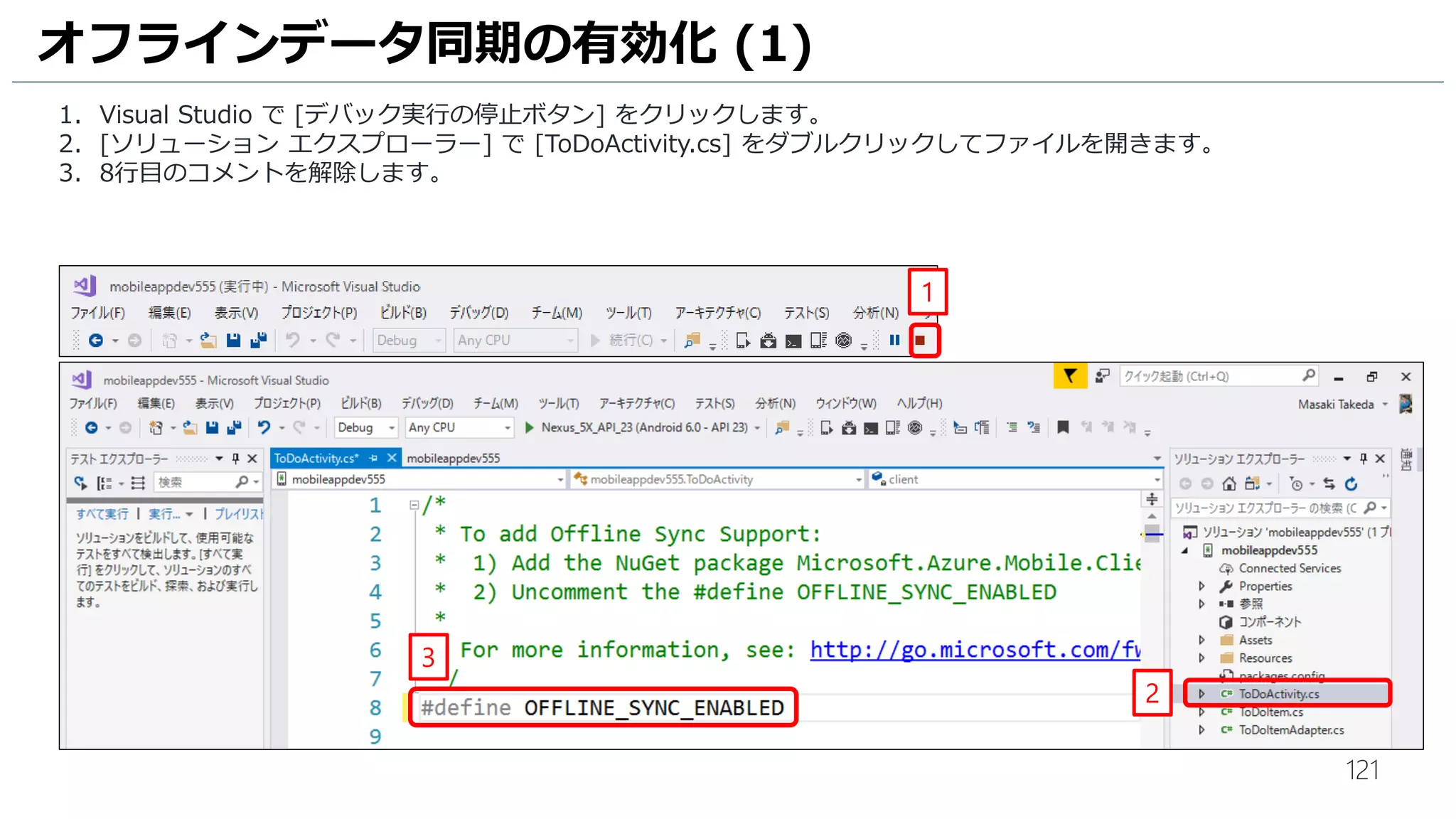Open ヘルプ(H) menu in the lower window
Screen dimensions: 1456x819
(x=919, y=403)
